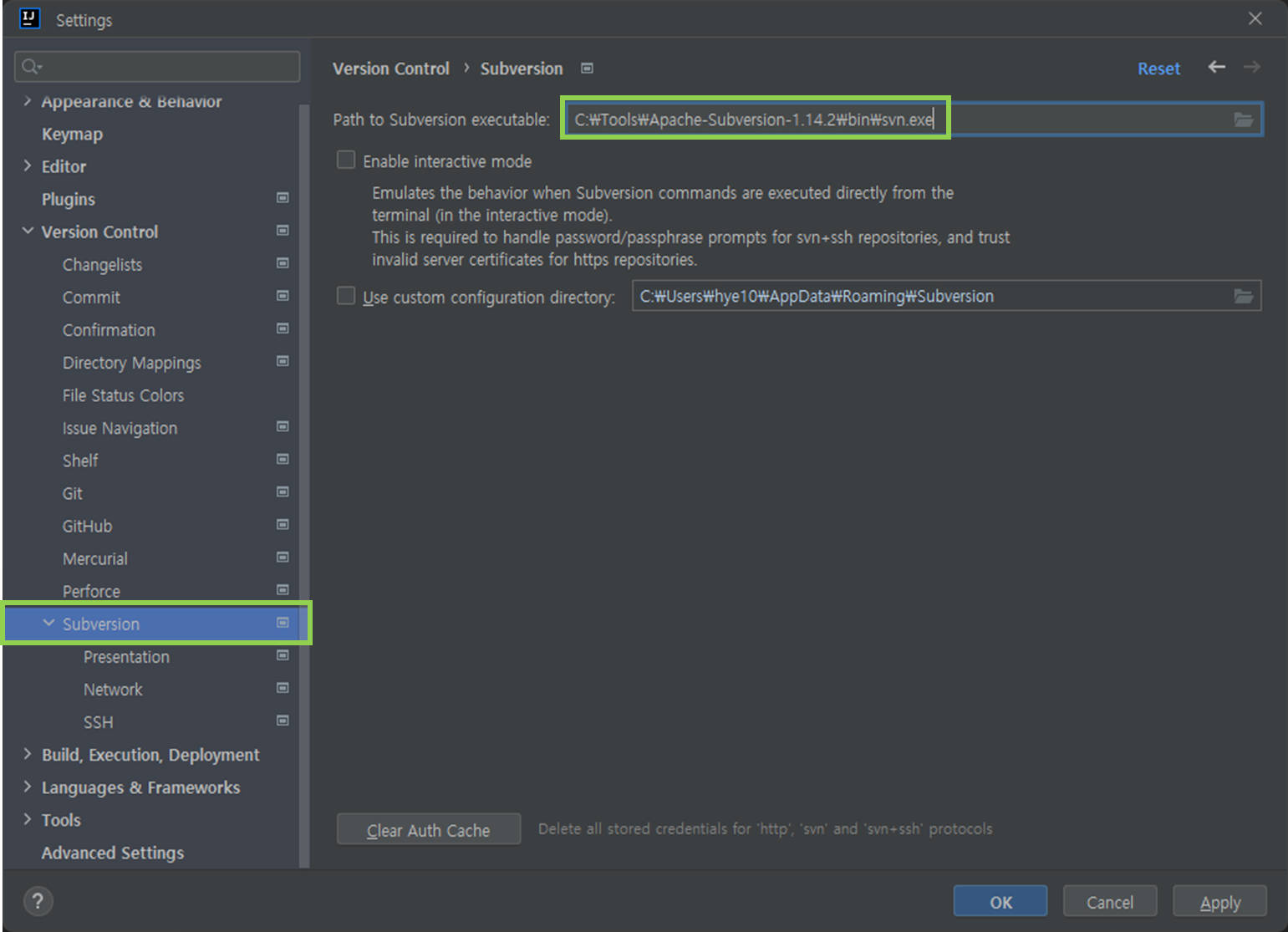Select the Changelists item
Viewport: 1288px width, 932px height.
[102, 264]
